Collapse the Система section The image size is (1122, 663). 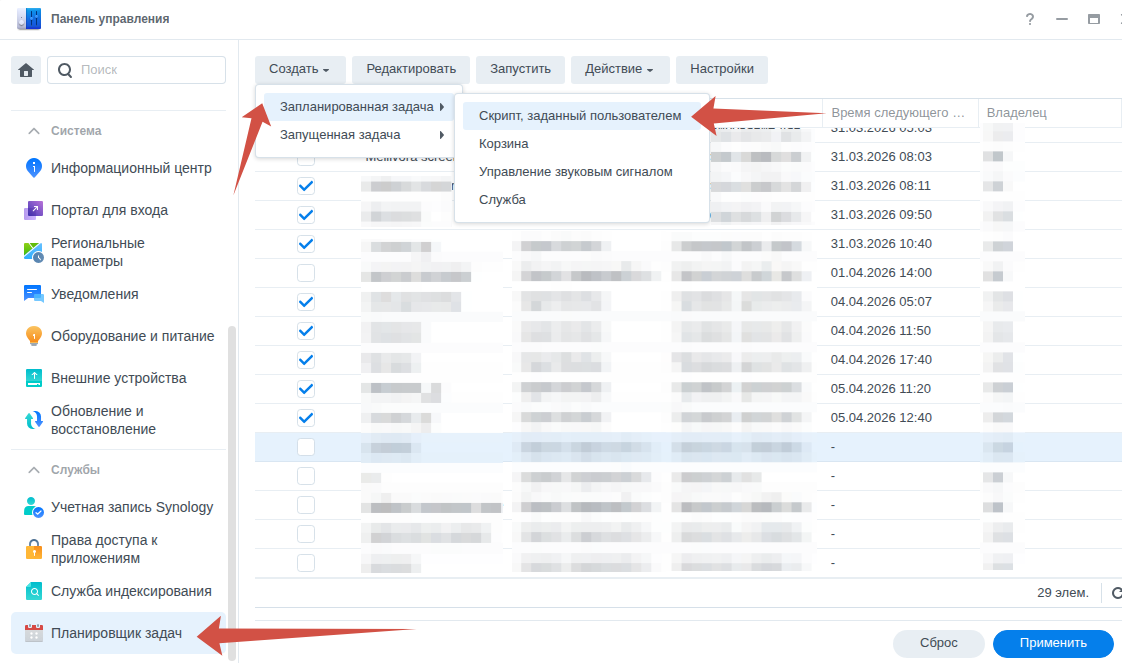click(34, 131)
